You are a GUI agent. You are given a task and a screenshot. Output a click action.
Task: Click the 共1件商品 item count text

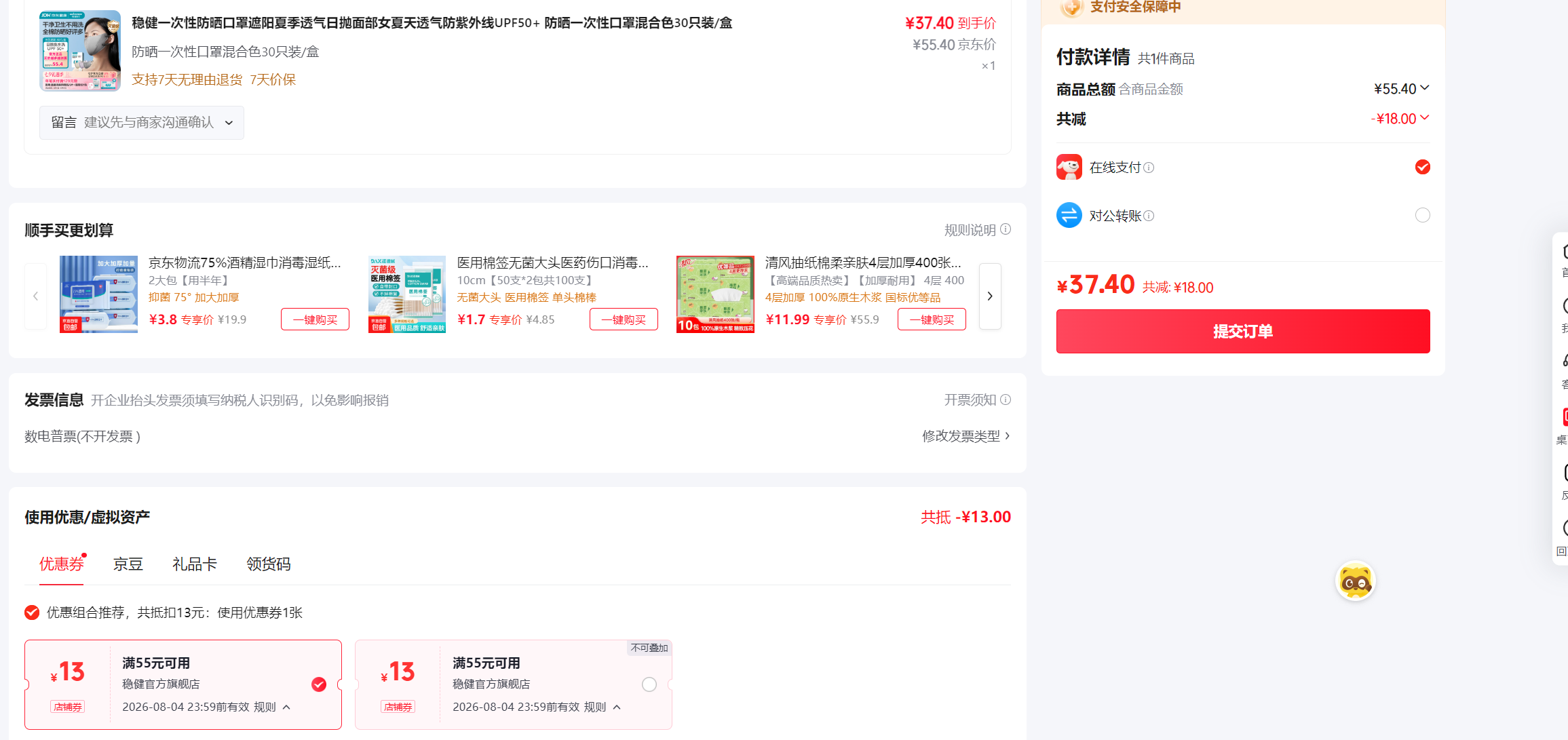(1166, 59)
